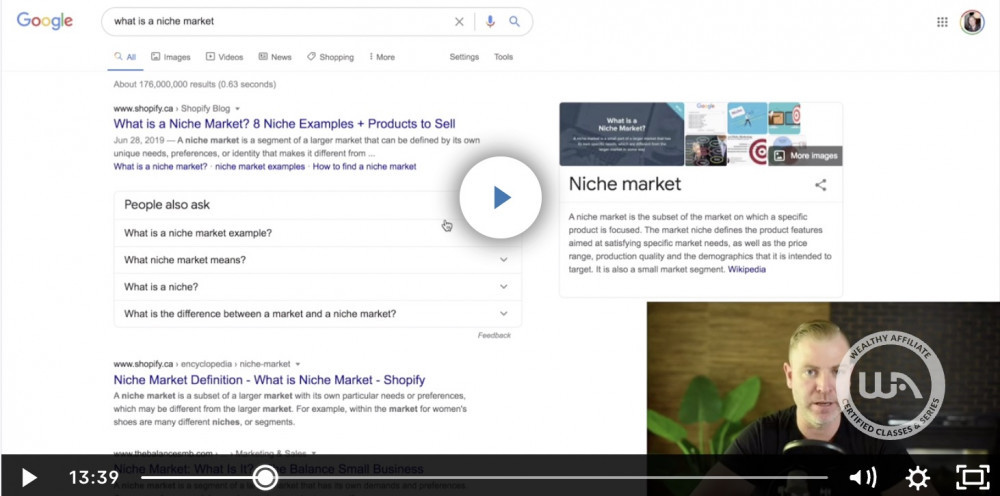This screenshot has height=496, width=1000.
Task: Expand 'What is a niche market example?' question
Action: (318, 233)
